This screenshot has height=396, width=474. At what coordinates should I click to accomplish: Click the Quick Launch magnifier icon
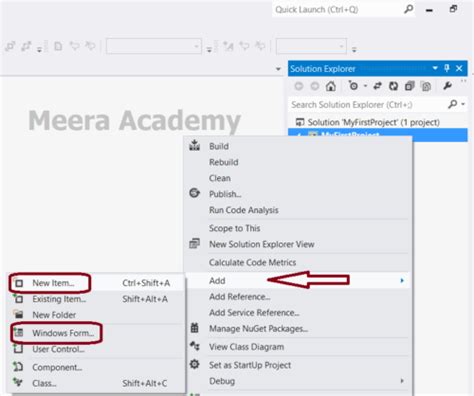(408, 9)
